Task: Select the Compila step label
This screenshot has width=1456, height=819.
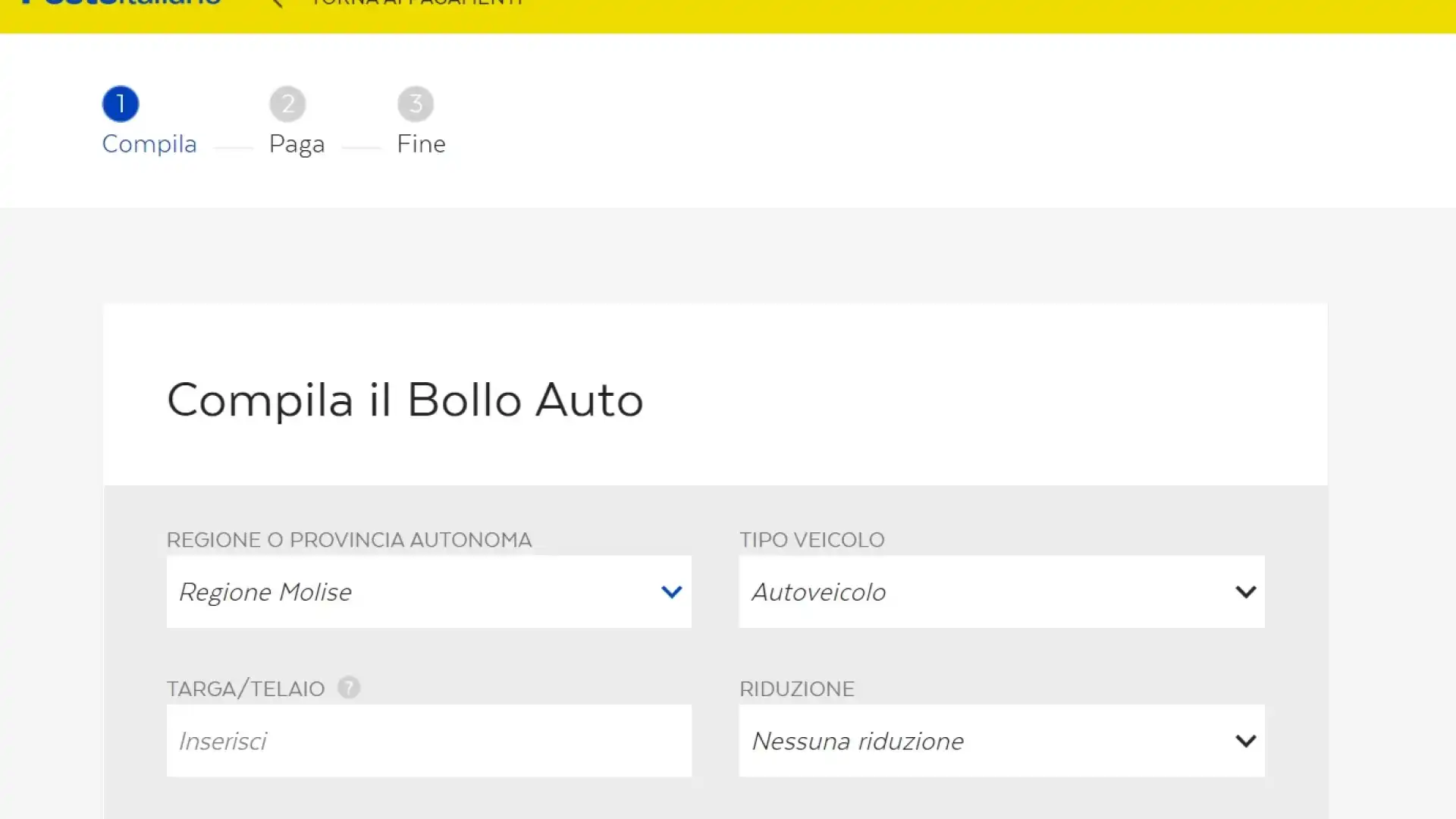Action: pos(149,144)
